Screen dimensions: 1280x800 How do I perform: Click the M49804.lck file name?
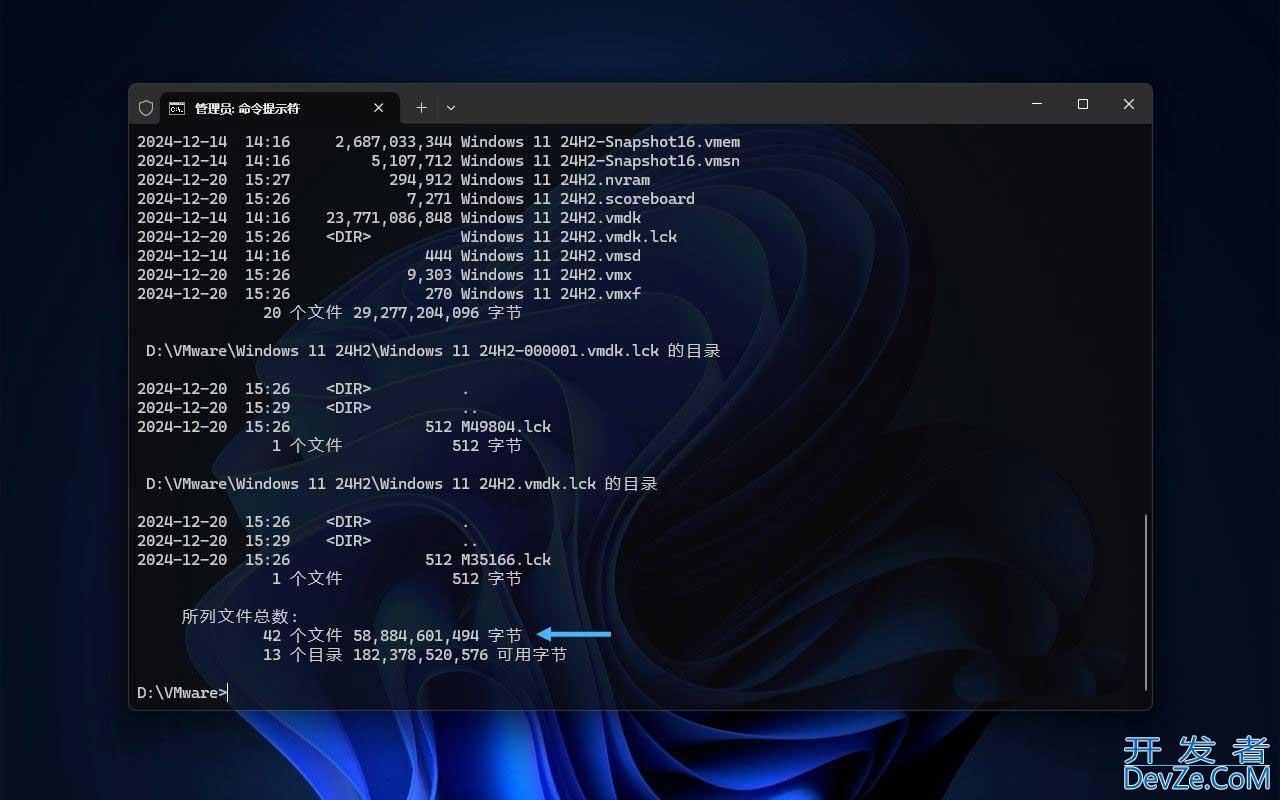(506, 427)
